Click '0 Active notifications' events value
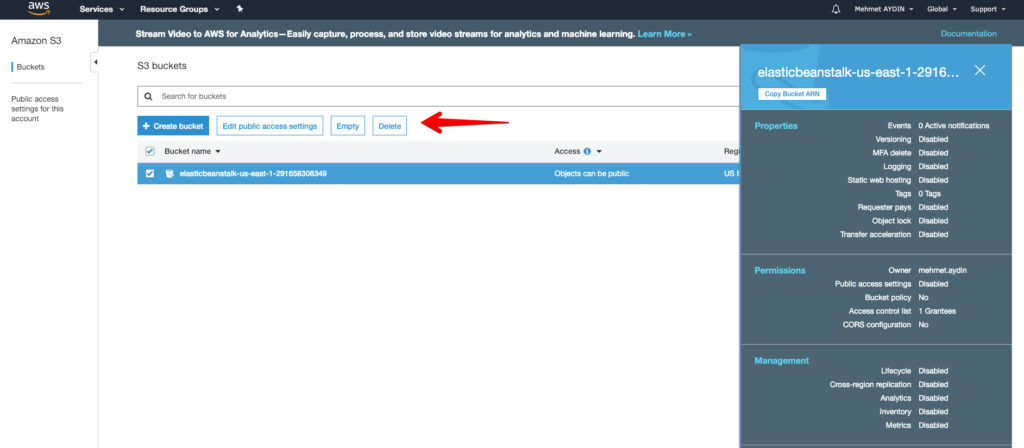The width and height of the screenshot is (1024, 448). [x=953, y=125]
